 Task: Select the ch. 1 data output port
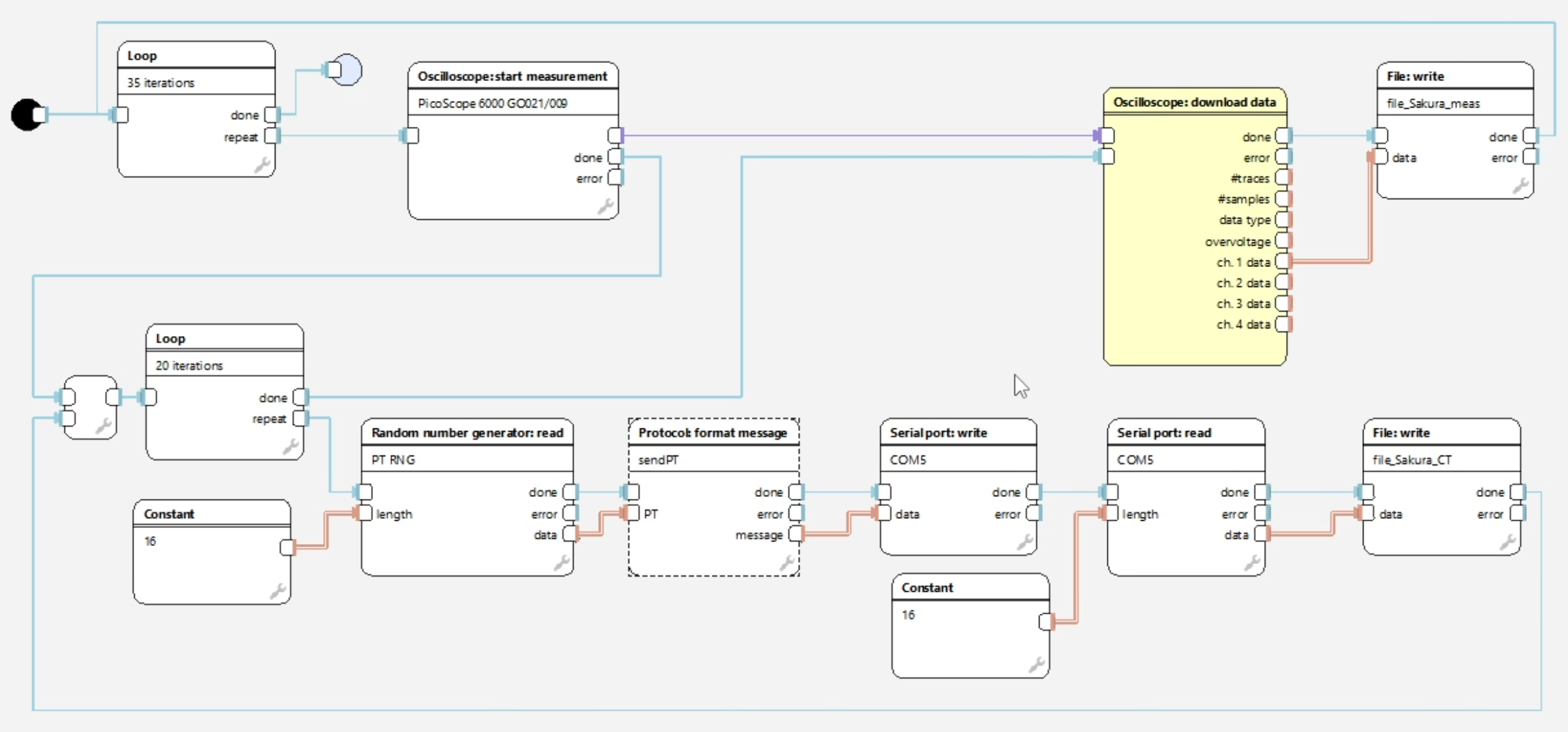tap(1283, 262)
